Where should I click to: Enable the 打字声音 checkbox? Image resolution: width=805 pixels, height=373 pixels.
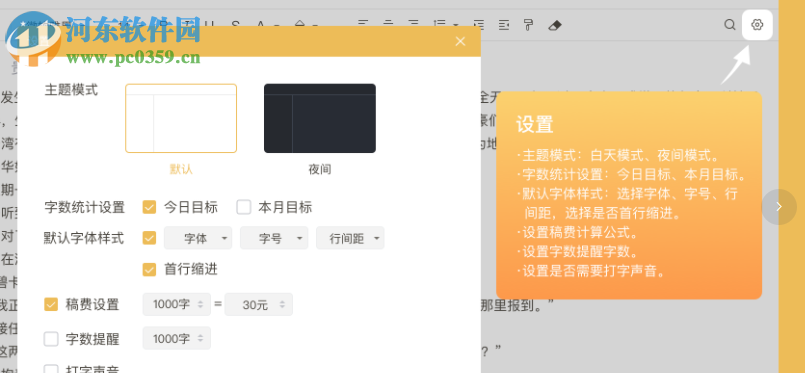point(51,369)
